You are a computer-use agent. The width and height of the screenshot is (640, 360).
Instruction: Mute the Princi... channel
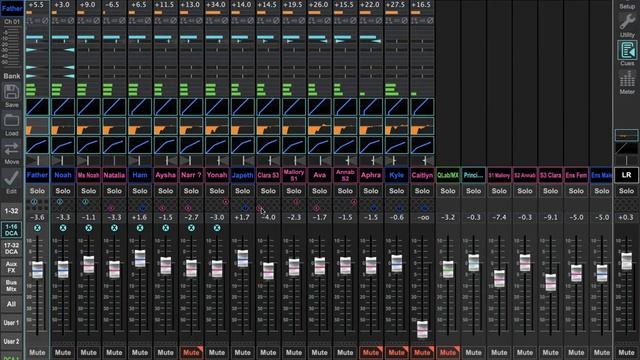[x=473, y=352]
